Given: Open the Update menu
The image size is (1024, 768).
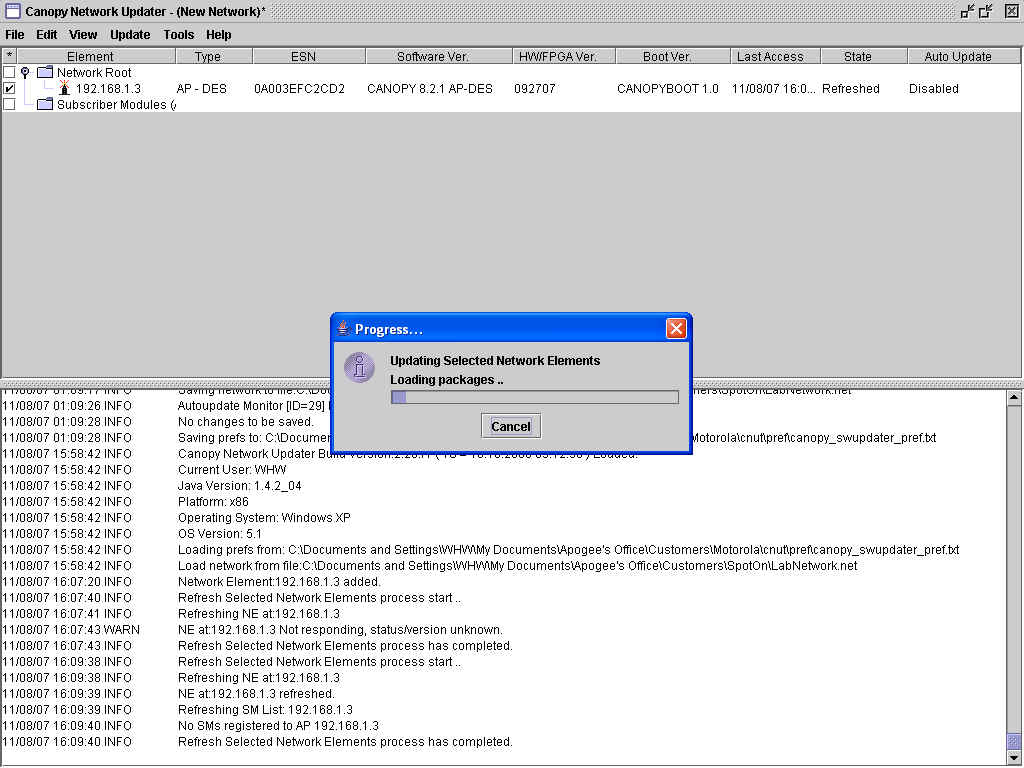Looking at the screenshot, I should click(x=130, y=35).
